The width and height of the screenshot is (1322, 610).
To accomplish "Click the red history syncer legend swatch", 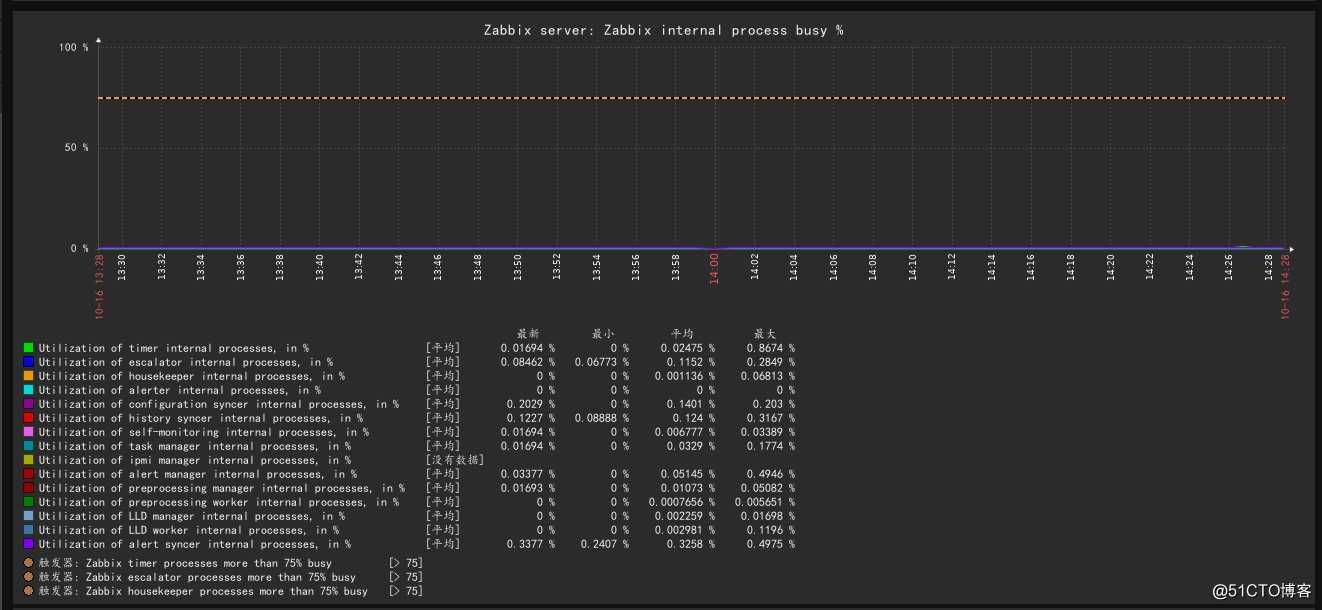I will click(x=28, y=418).
